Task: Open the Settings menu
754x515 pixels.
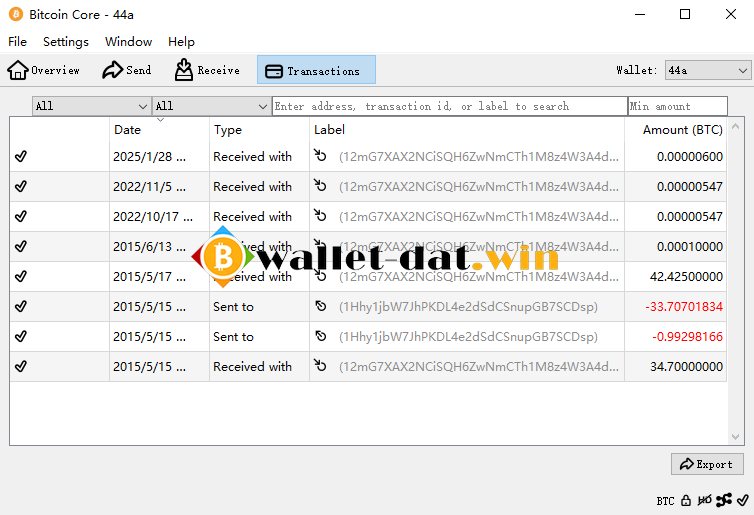Action: coord(66,42)
